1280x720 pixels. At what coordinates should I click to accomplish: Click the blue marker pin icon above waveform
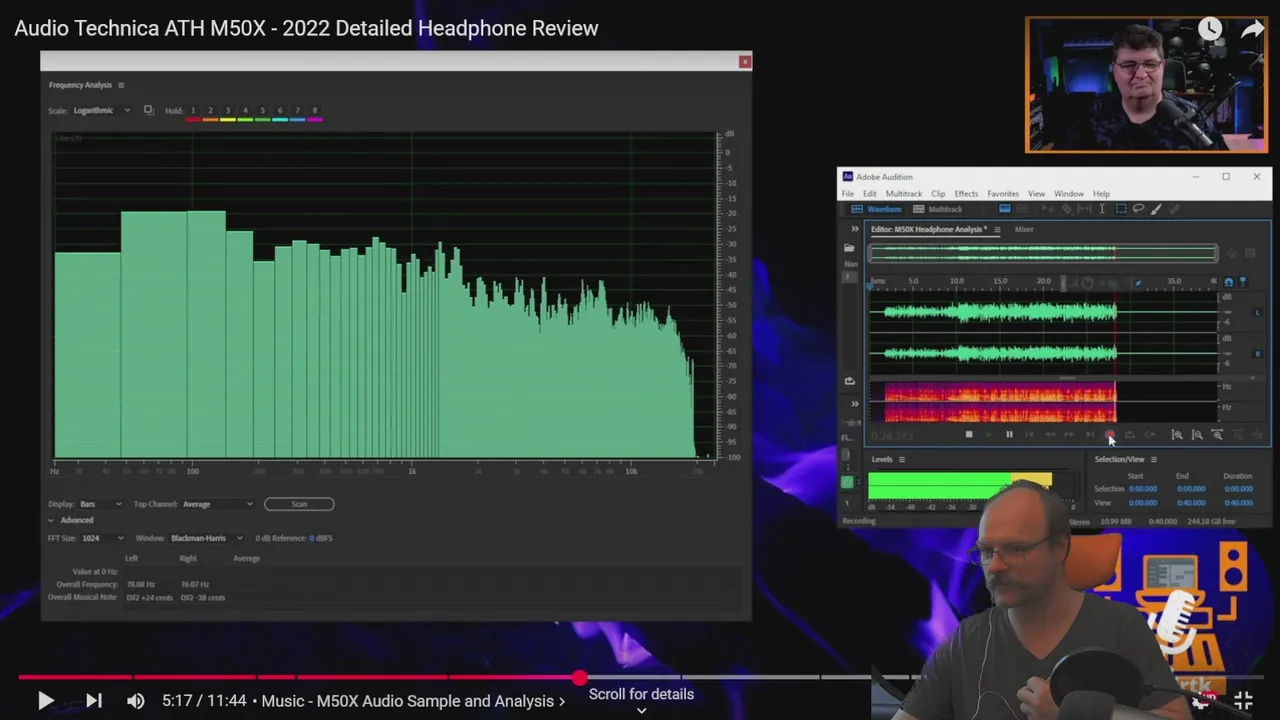[x=1243, y=282]
